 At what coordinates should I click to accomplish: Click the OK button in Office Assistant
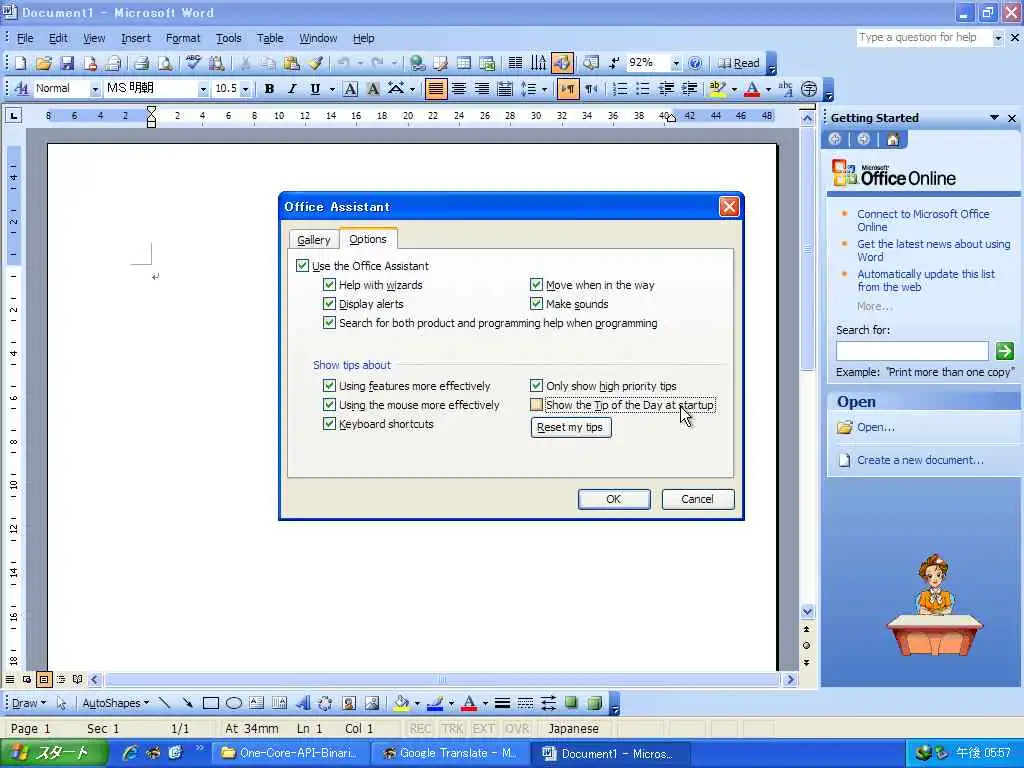[614, 499]
